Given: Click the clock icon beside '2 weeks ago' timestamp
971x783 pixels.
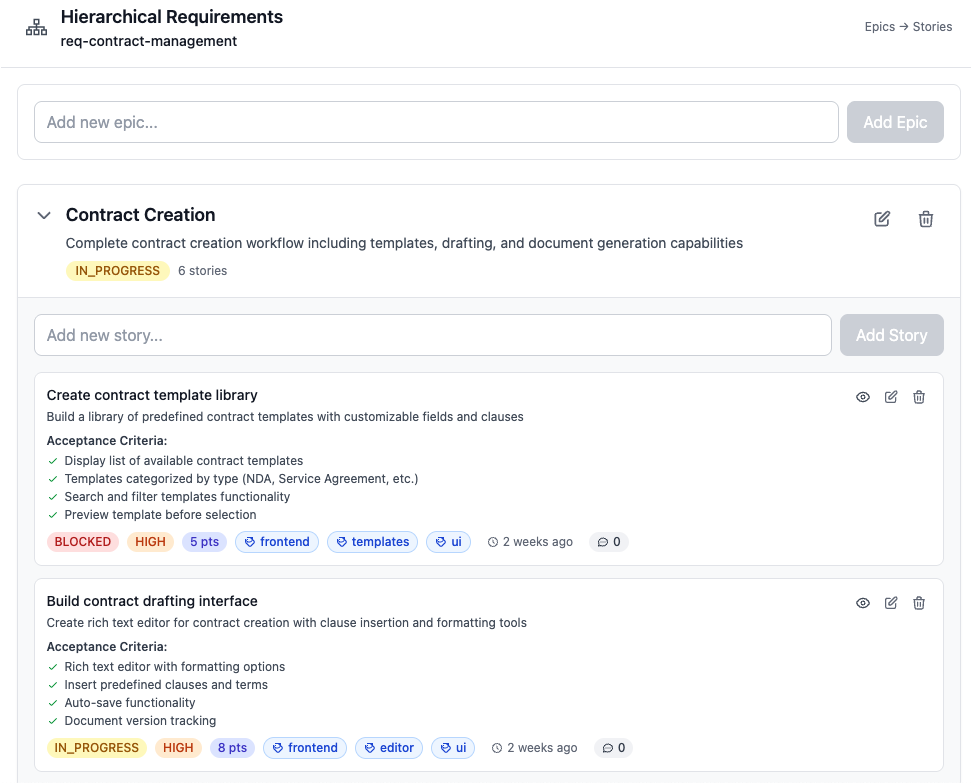Looking at the screenshot, I should (493, 541).
